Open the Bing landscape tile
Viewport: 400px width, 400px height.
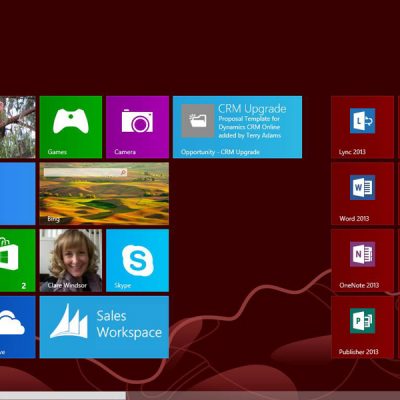[x=104, y=194]
